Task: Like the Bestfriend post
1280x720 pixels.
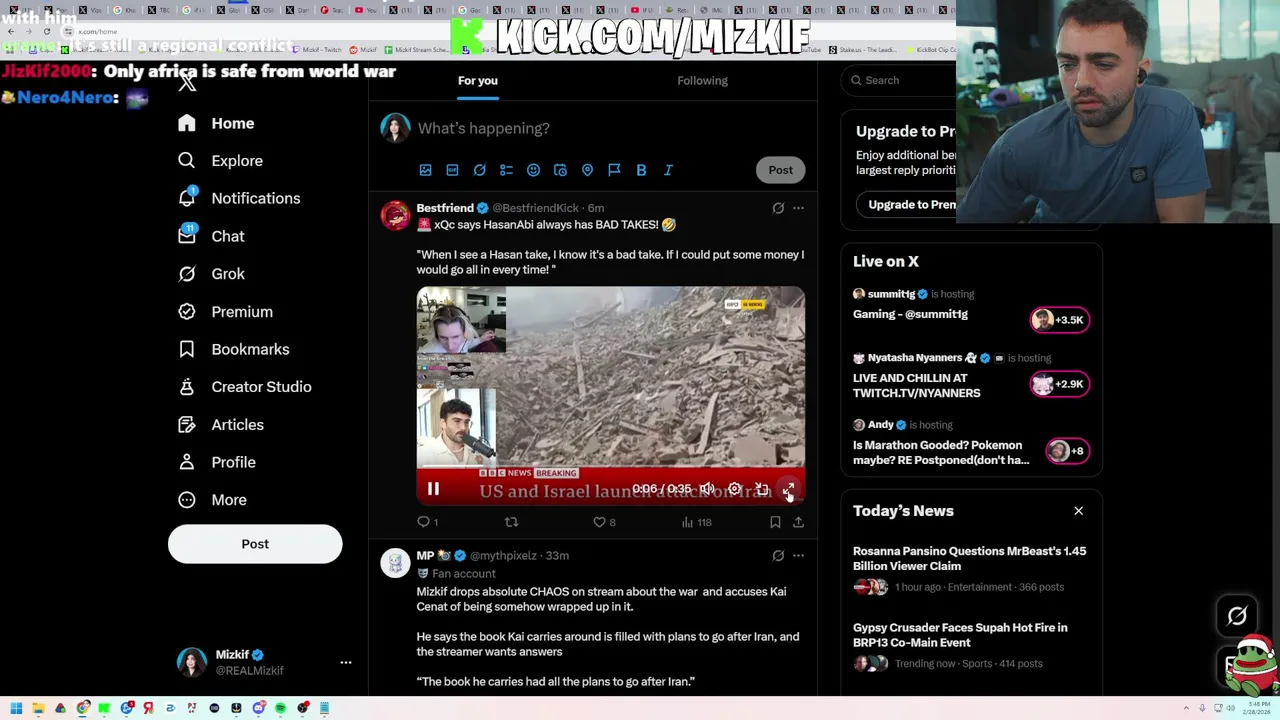Action: (x=604, y=522)
